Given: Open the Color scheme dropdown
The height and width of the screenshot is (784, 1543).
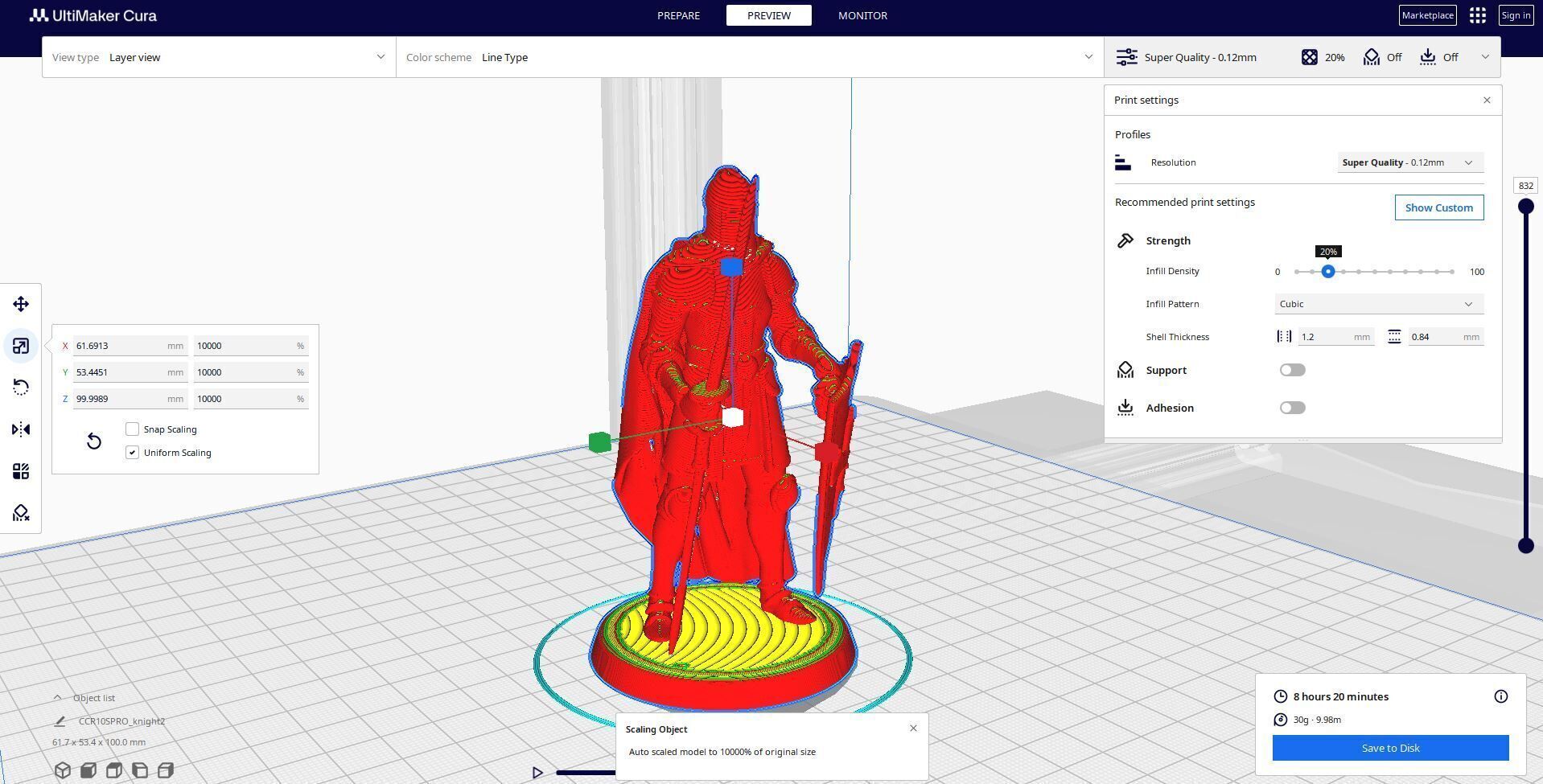Looking at the screenshot, I should pyautogui.click(x=750, y=57).
